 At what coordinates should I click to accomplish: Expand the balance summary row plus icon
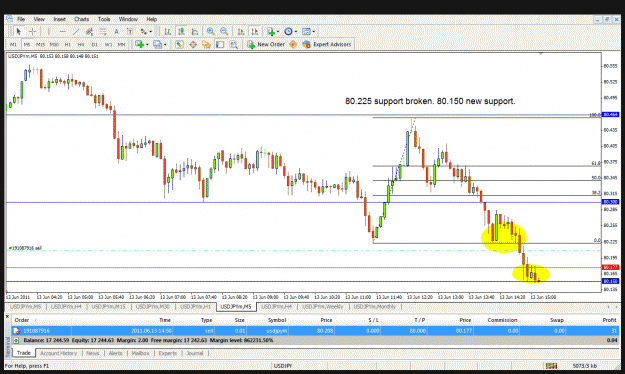pos(16,340)
